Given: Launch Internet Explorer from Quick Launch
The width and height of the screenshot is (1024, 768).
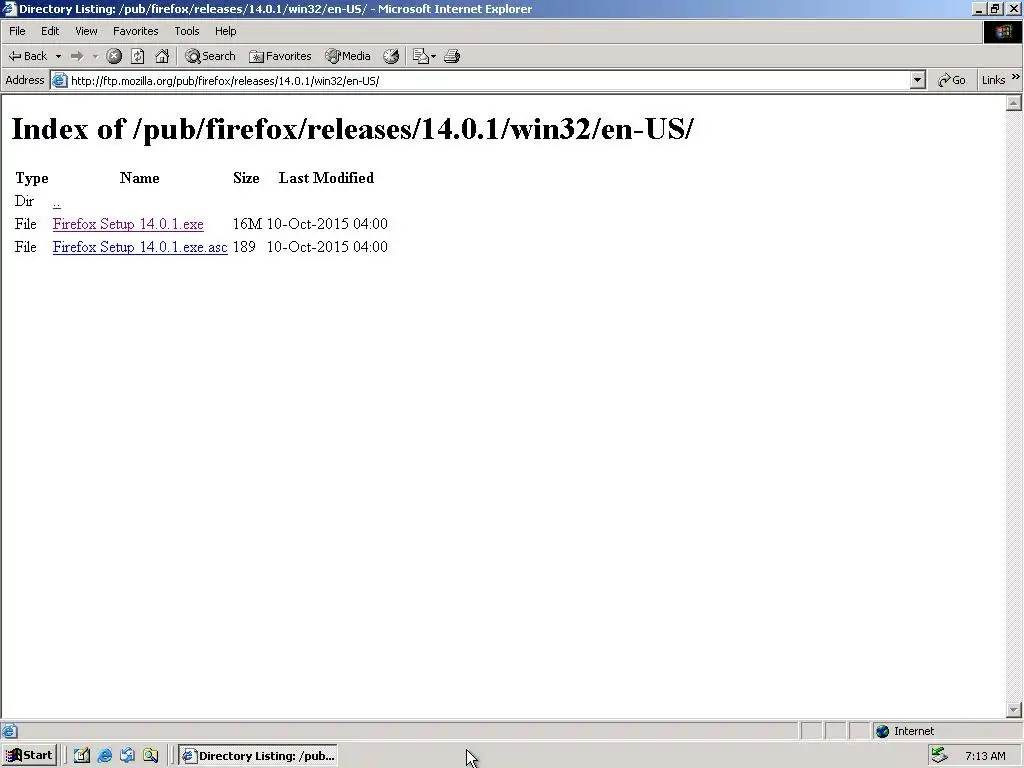Looking at the screenshot, I should [104, 756].
